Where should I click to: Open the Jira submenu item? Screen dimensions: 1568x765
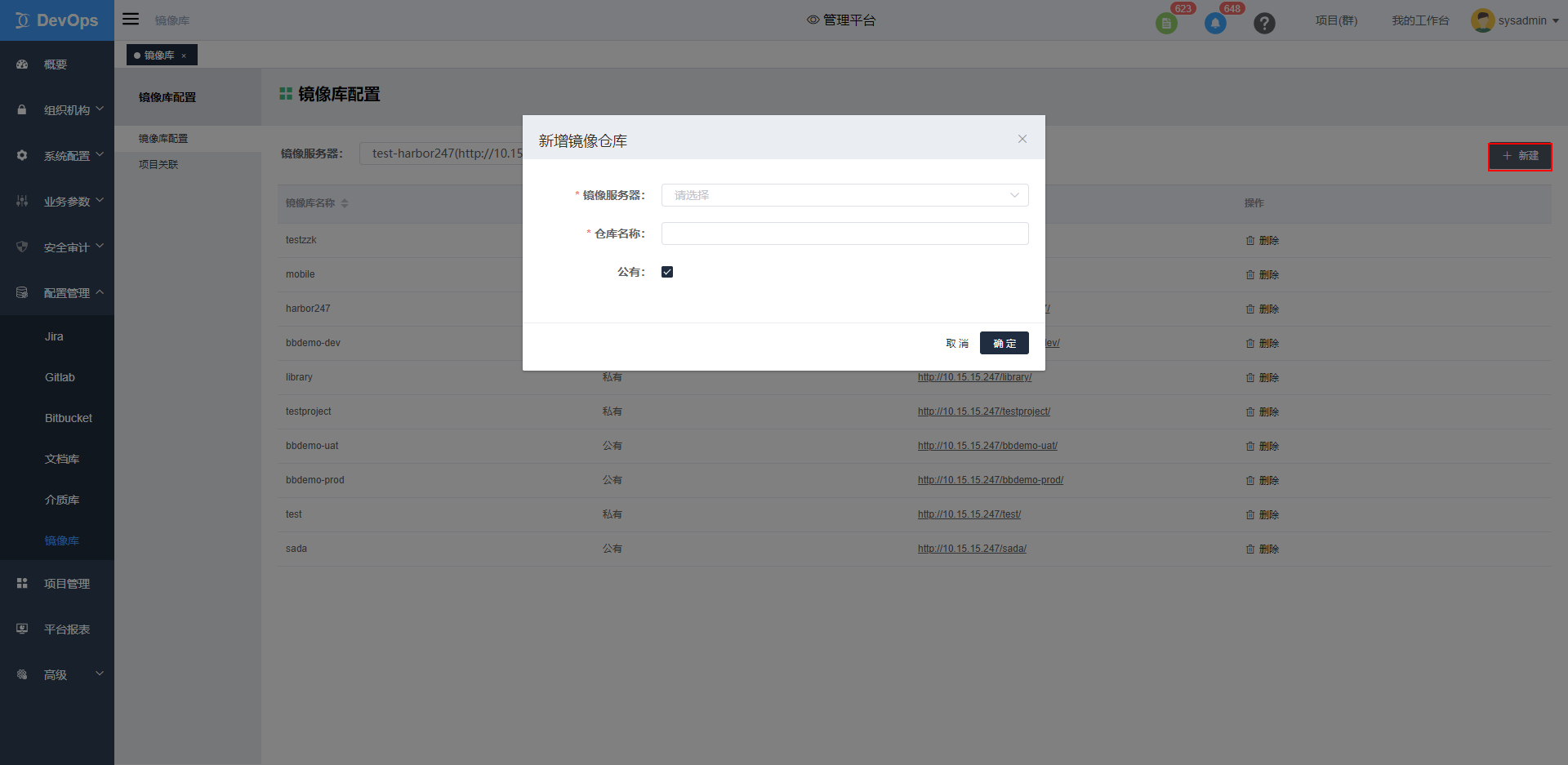(54, 336)
